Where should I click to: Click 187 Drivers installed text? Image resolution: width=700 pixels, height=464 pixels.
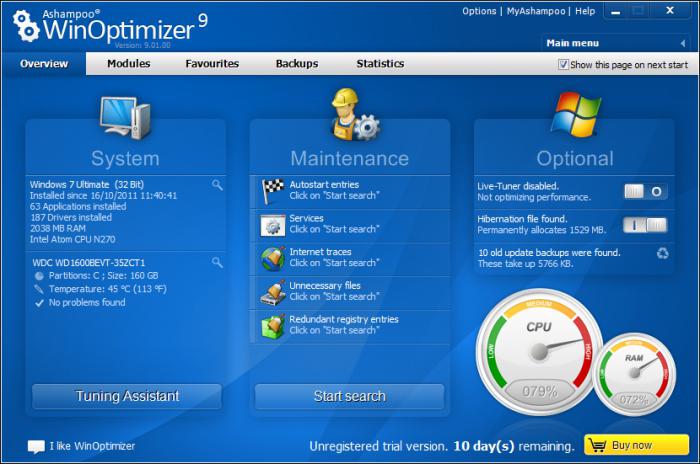point(71,217)
